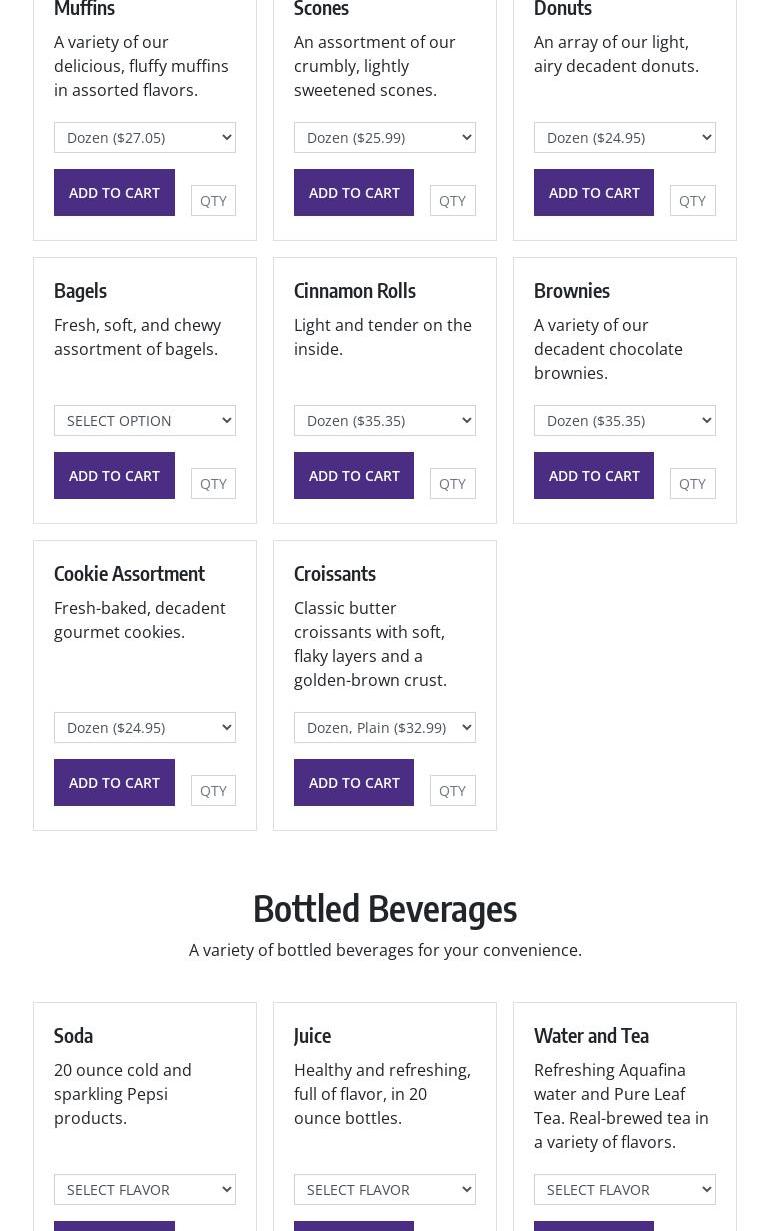
Task: Choose a Soda flavor from the dropdown
Action: click(x=144, y=1189)
